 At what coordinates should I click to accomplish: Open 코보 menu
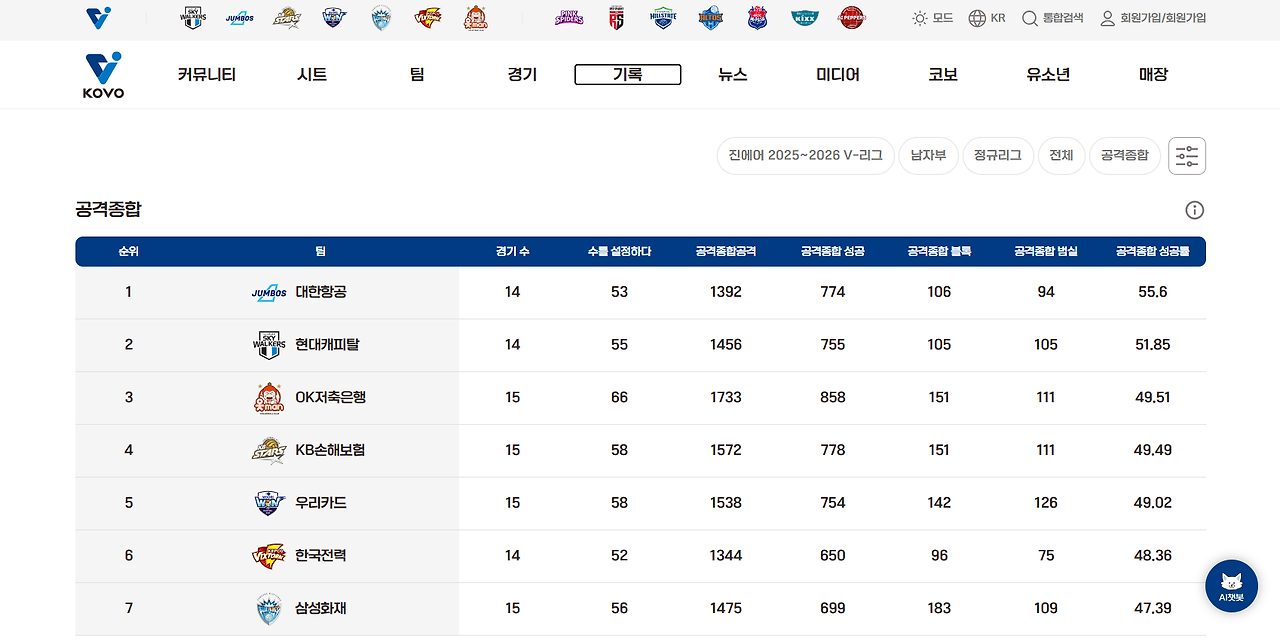pyautogui.click(x=943, y=75)
